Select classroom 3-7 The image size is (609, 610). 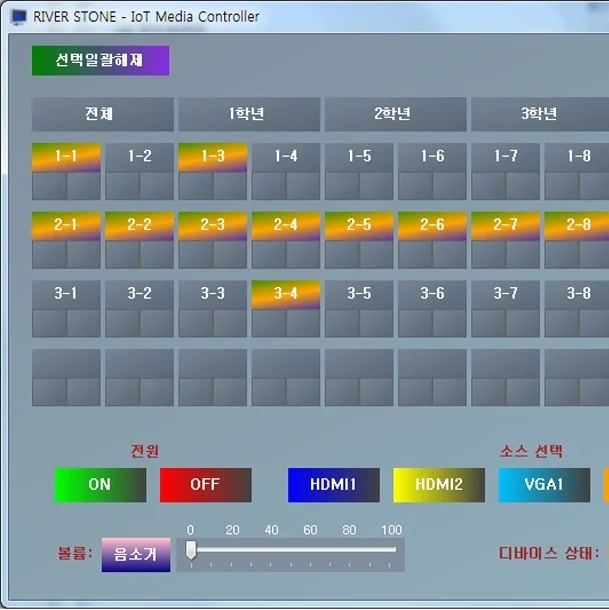(x=505, y=294)
